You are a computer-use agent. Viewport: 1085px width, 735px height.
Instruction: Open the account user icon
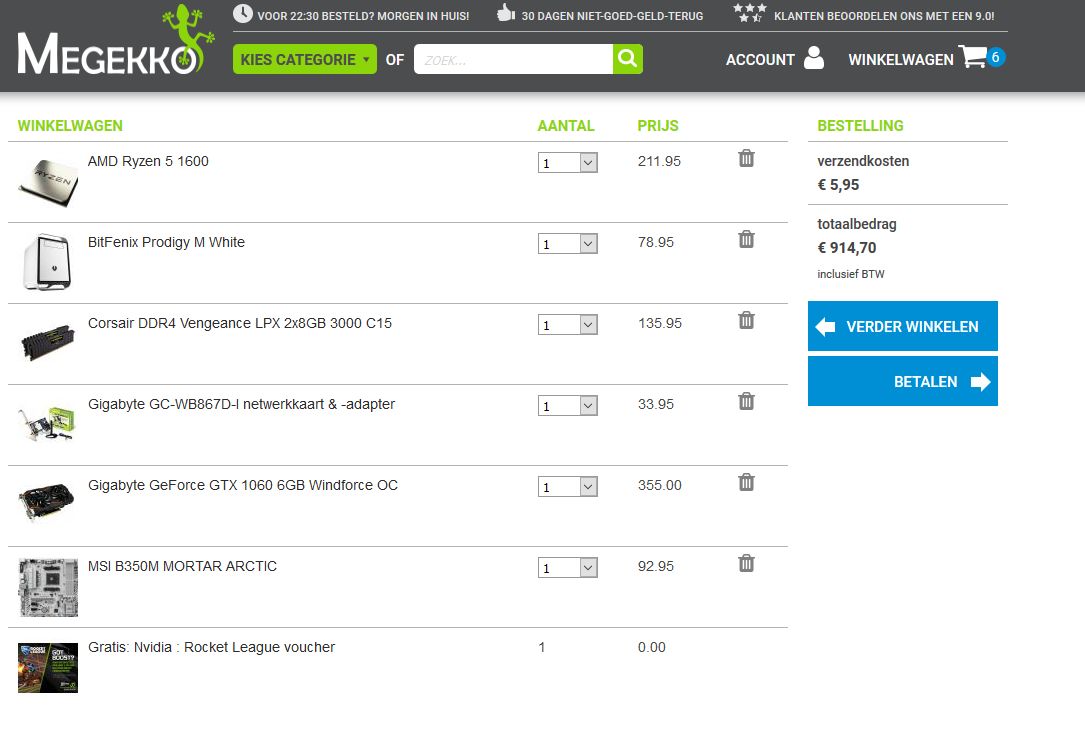pos(814,58)
